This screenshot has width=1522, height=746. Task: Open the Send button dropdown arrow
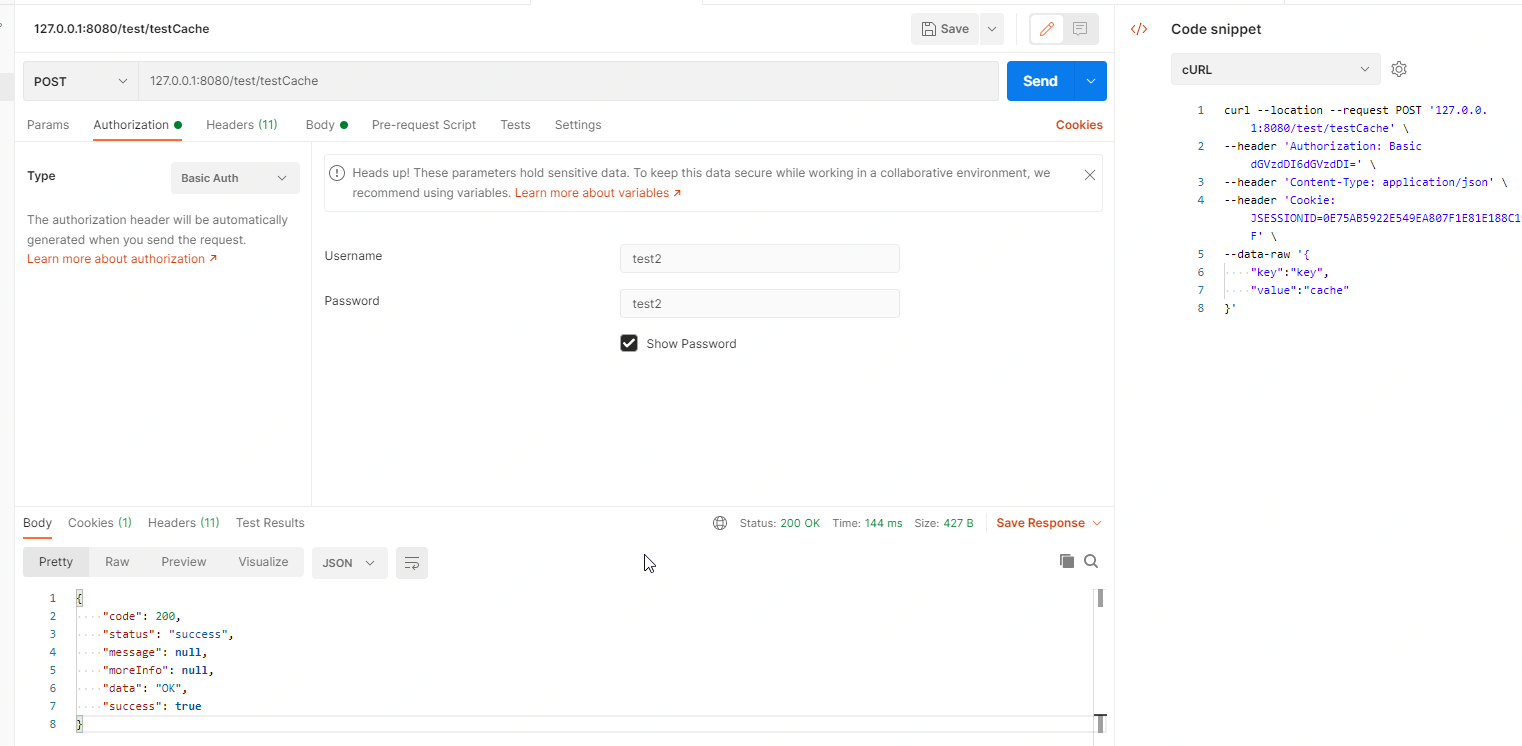point(1090,81)
